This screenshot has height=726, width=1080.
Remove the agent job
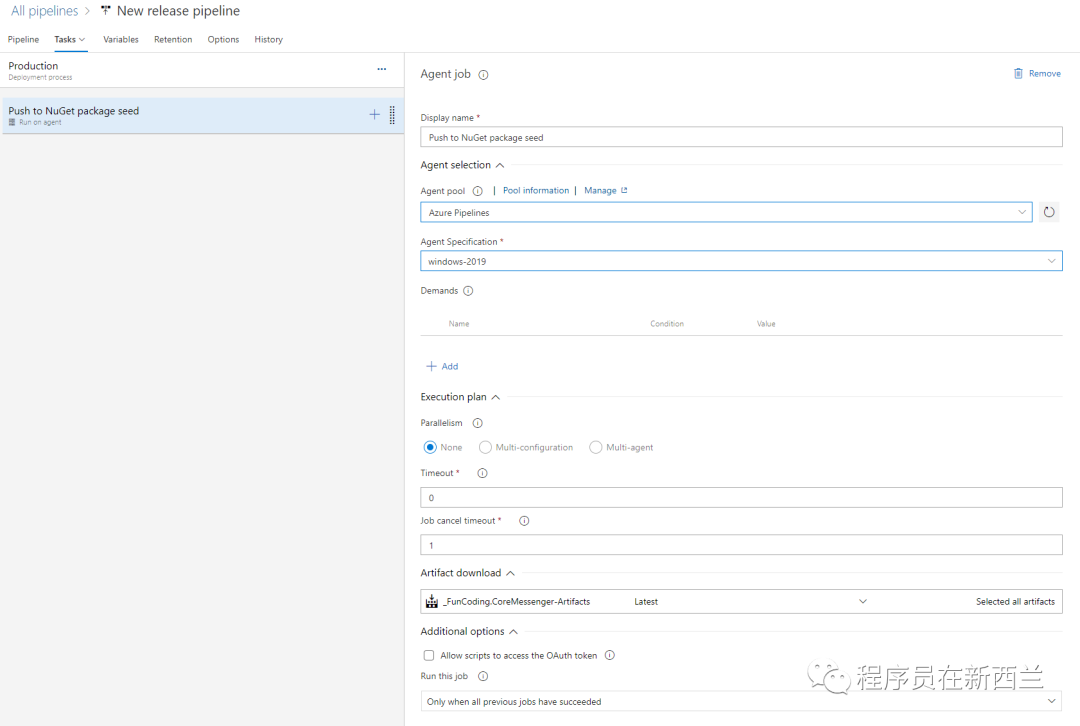tap(1044, 73)
